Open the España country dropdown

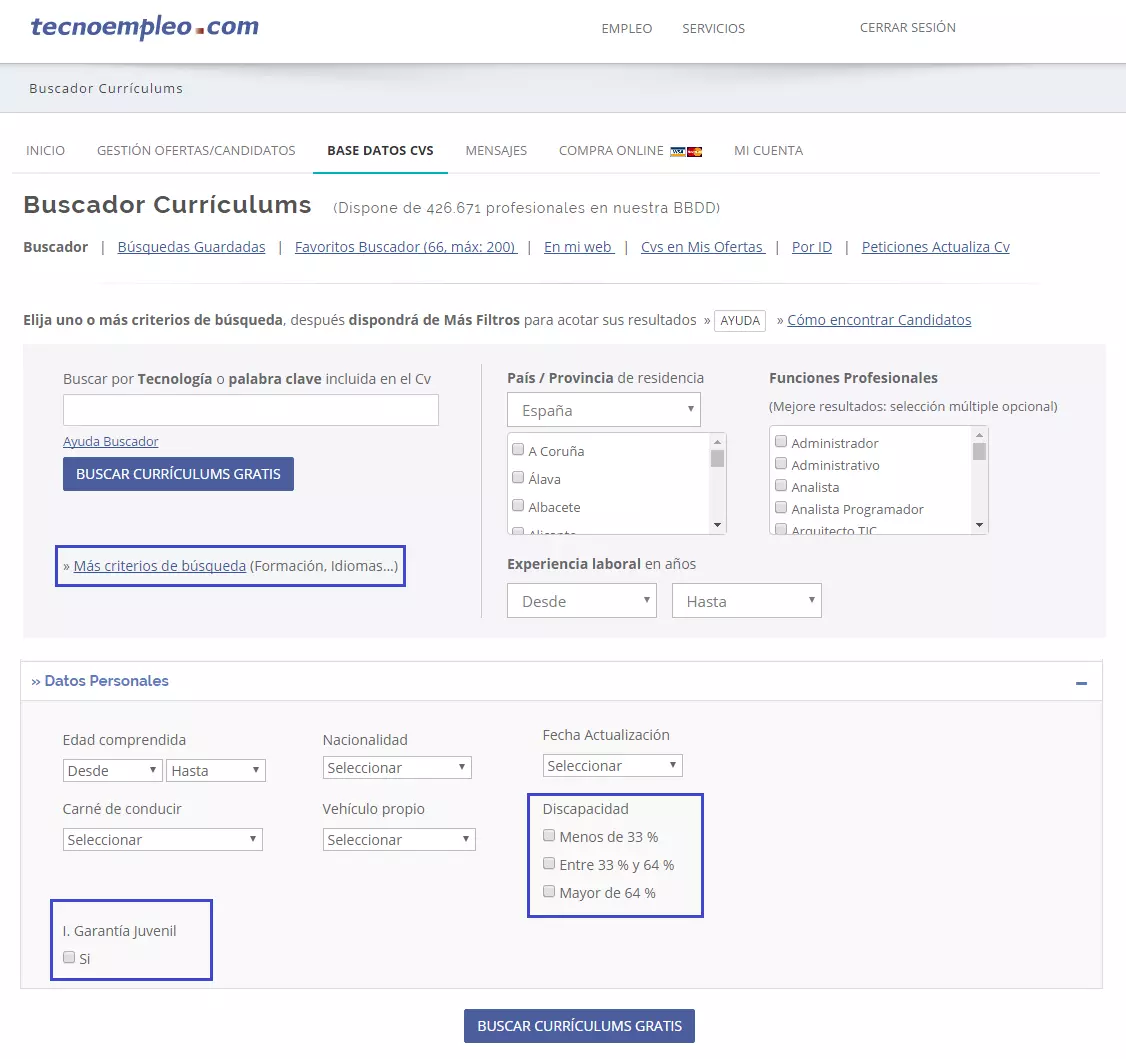[603, 410]
